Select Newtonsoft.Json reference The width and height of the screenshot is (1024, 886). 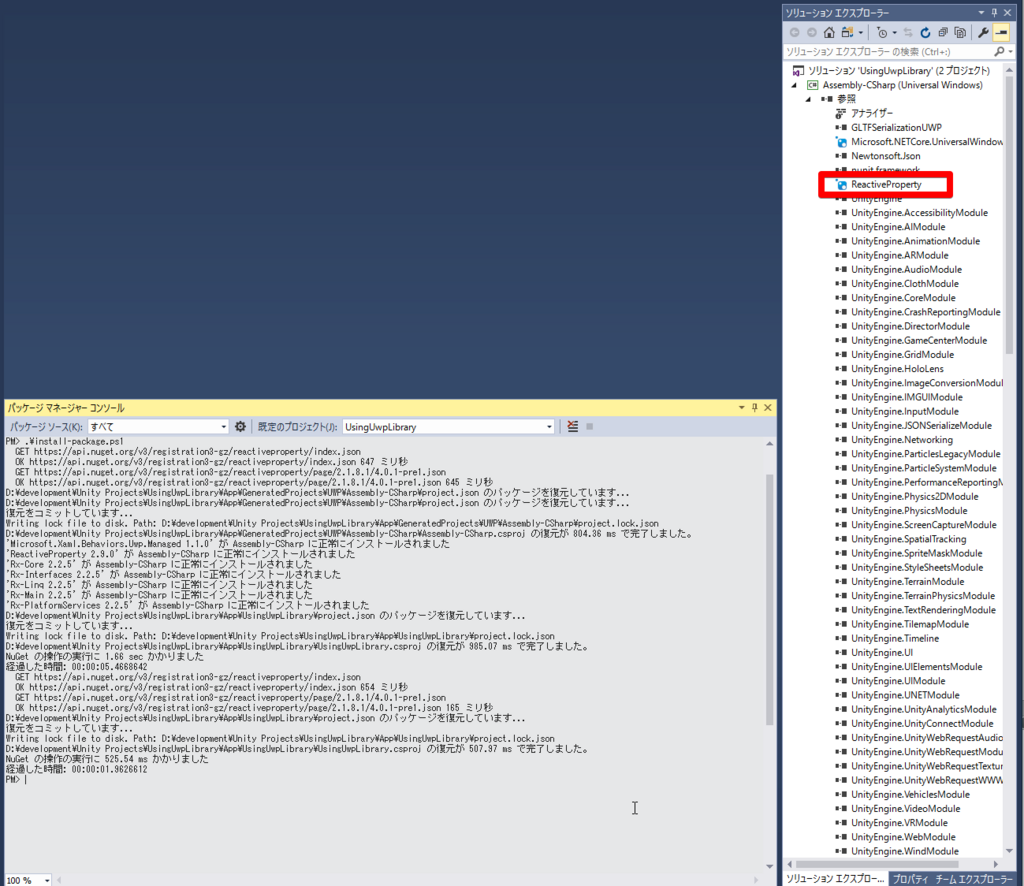click(886, 156)
